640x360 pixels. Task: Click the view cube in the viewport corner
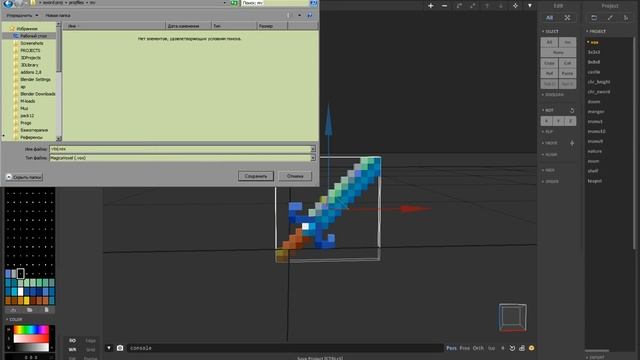513,317
